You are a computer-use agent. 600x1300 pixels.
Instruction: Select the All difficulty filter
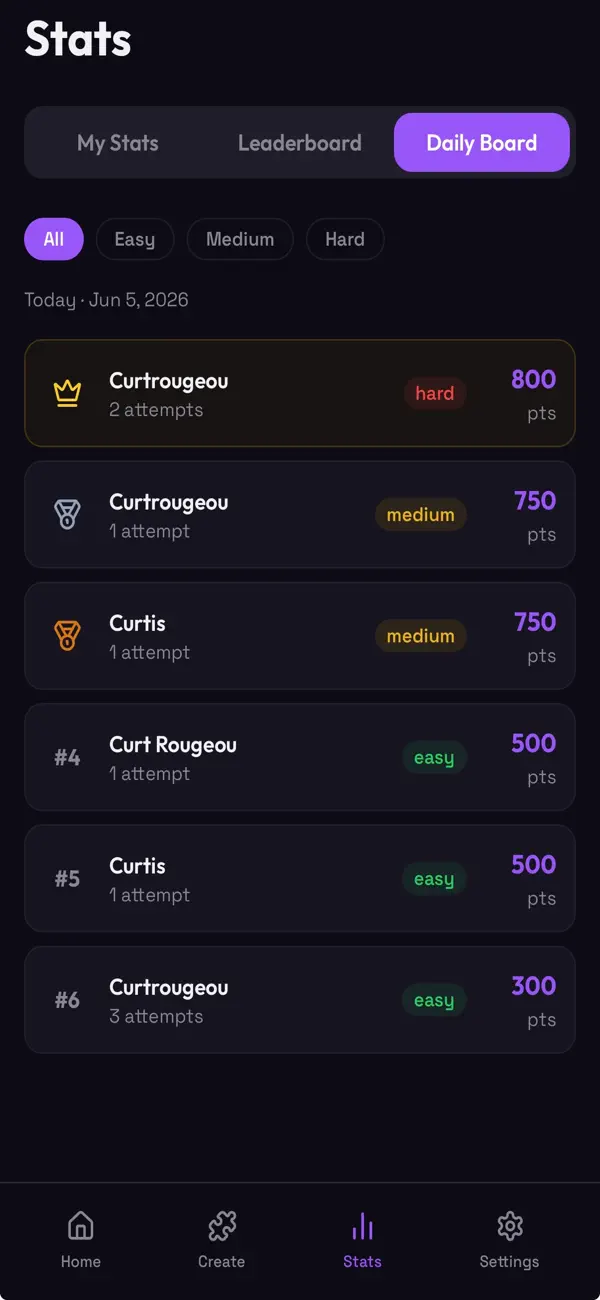54,239
